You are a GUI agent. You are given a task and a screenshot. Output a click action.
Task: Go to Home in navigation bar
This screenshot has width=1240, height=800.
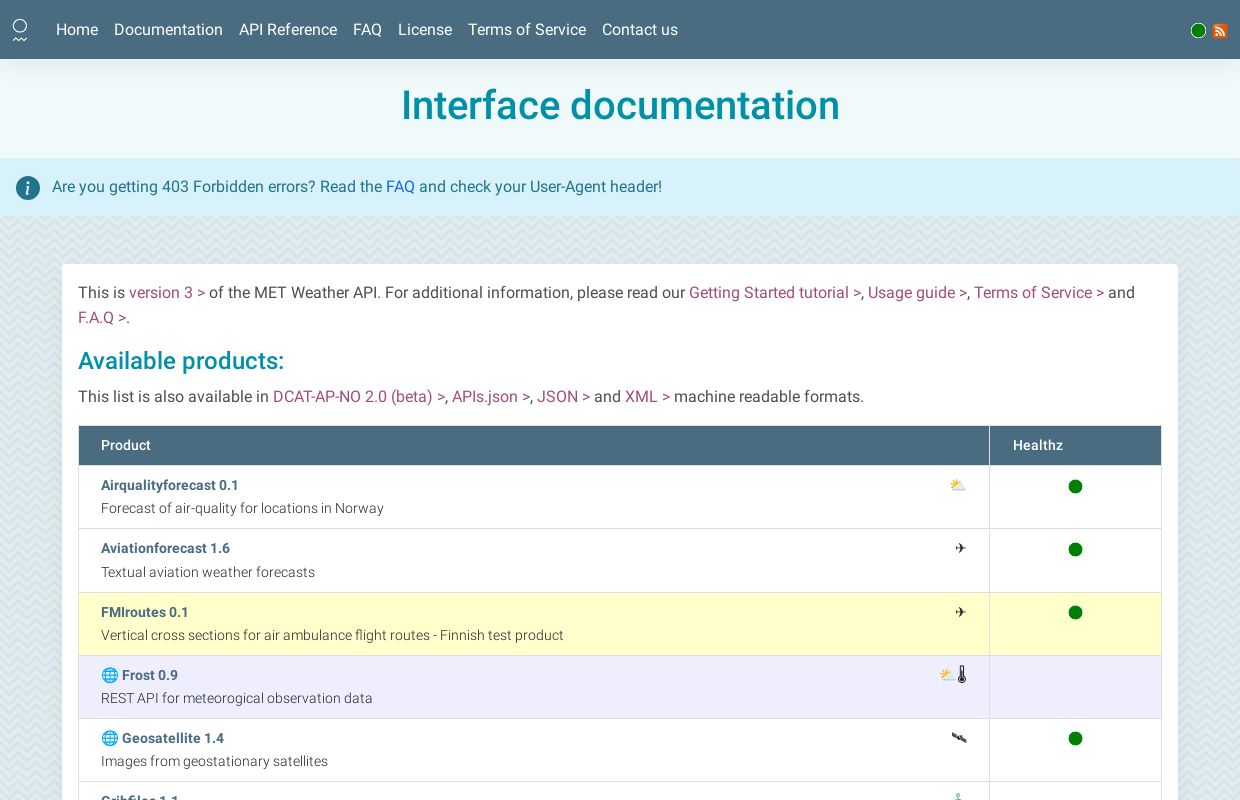77,30
